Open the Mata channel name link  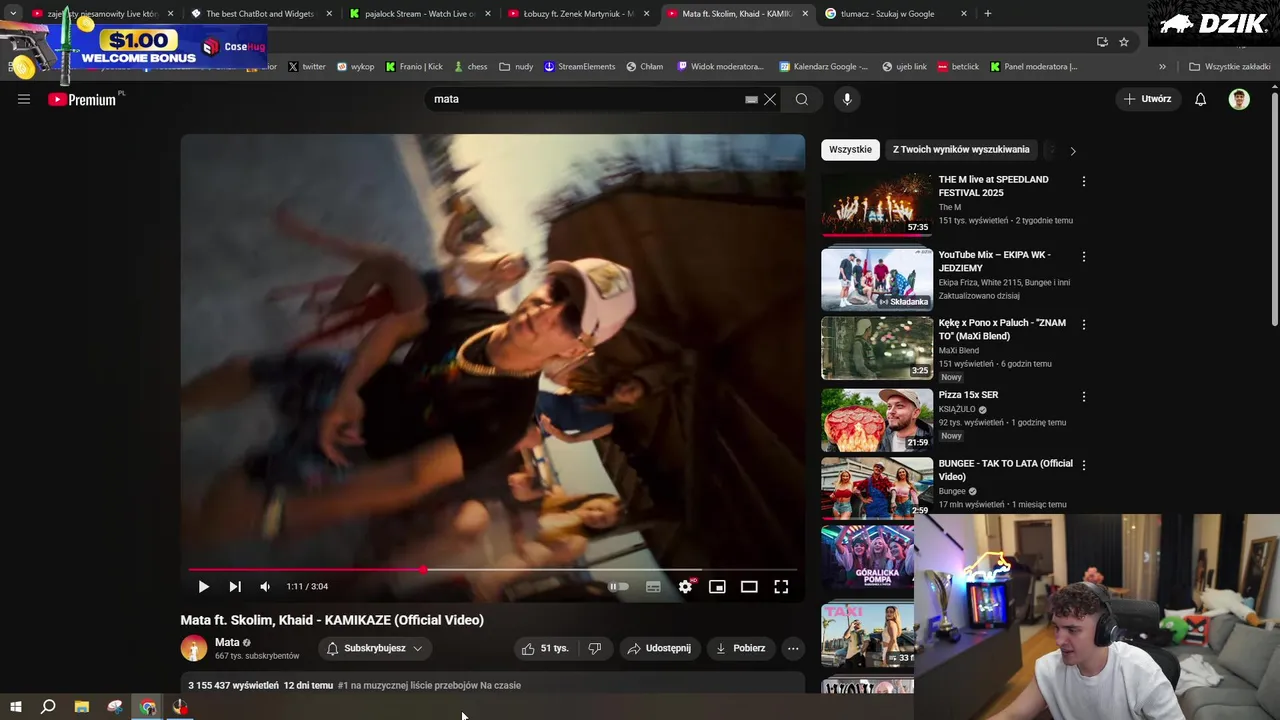227,642
